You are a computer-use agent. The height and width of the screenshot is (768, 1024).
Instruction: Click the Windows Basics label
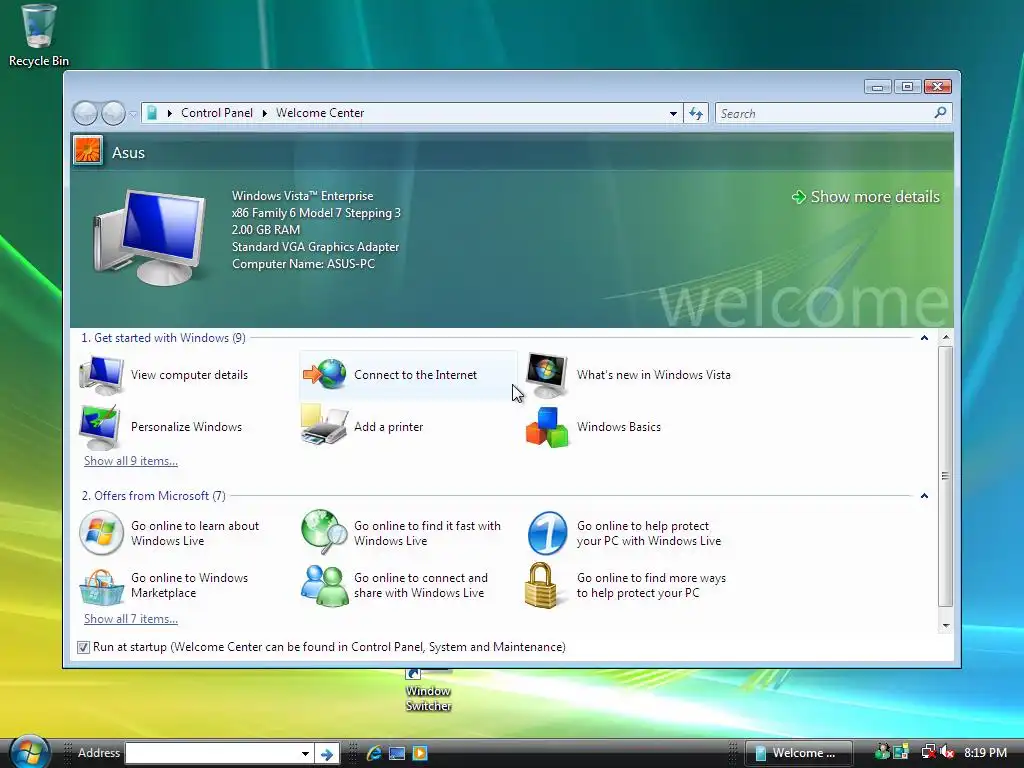(x=618, y=427)
